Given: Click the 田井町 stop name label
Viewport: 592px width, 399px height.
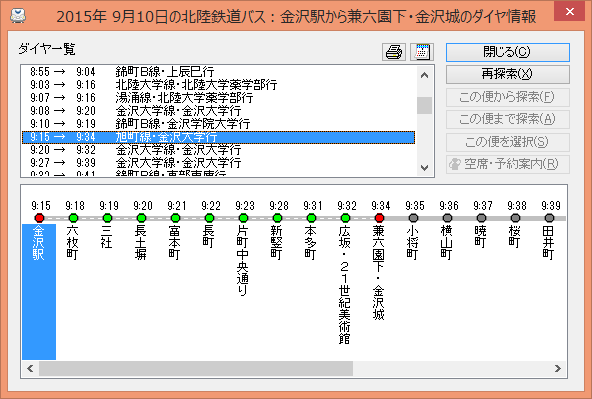Looking at the screenshot, I should [548, 243].
